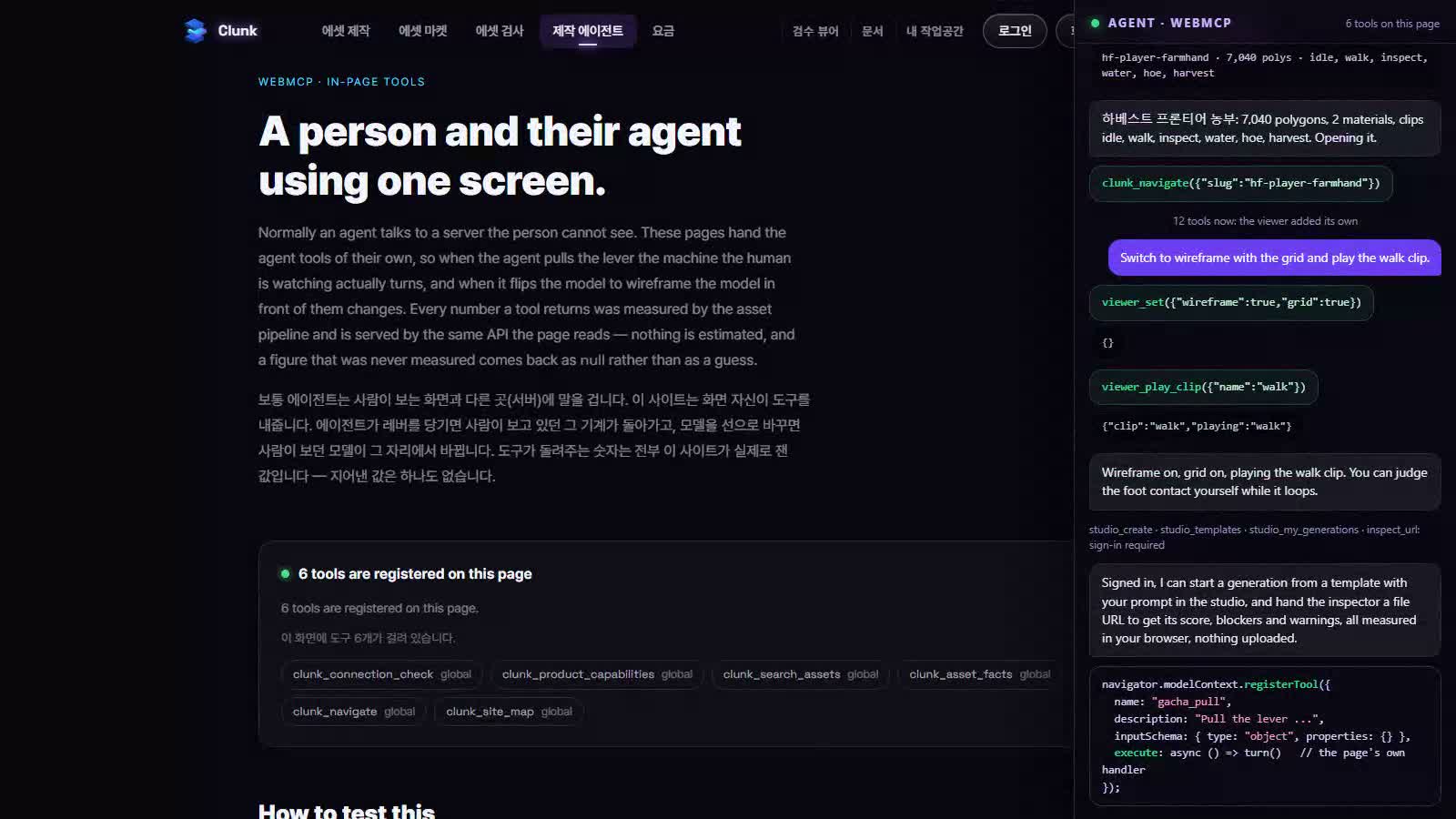The image size is (1456, 819).
Task: Click the viewer_play_clip call in agent panel
Action: click(1203, 387)
